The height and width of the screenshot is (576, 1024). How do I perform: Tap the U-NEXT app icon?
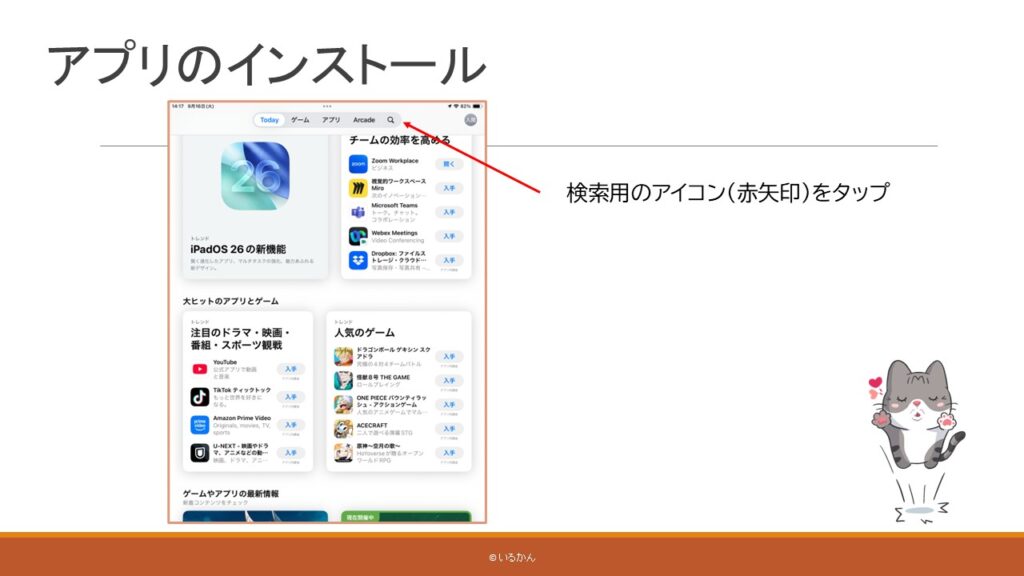(x=200, y=453)
